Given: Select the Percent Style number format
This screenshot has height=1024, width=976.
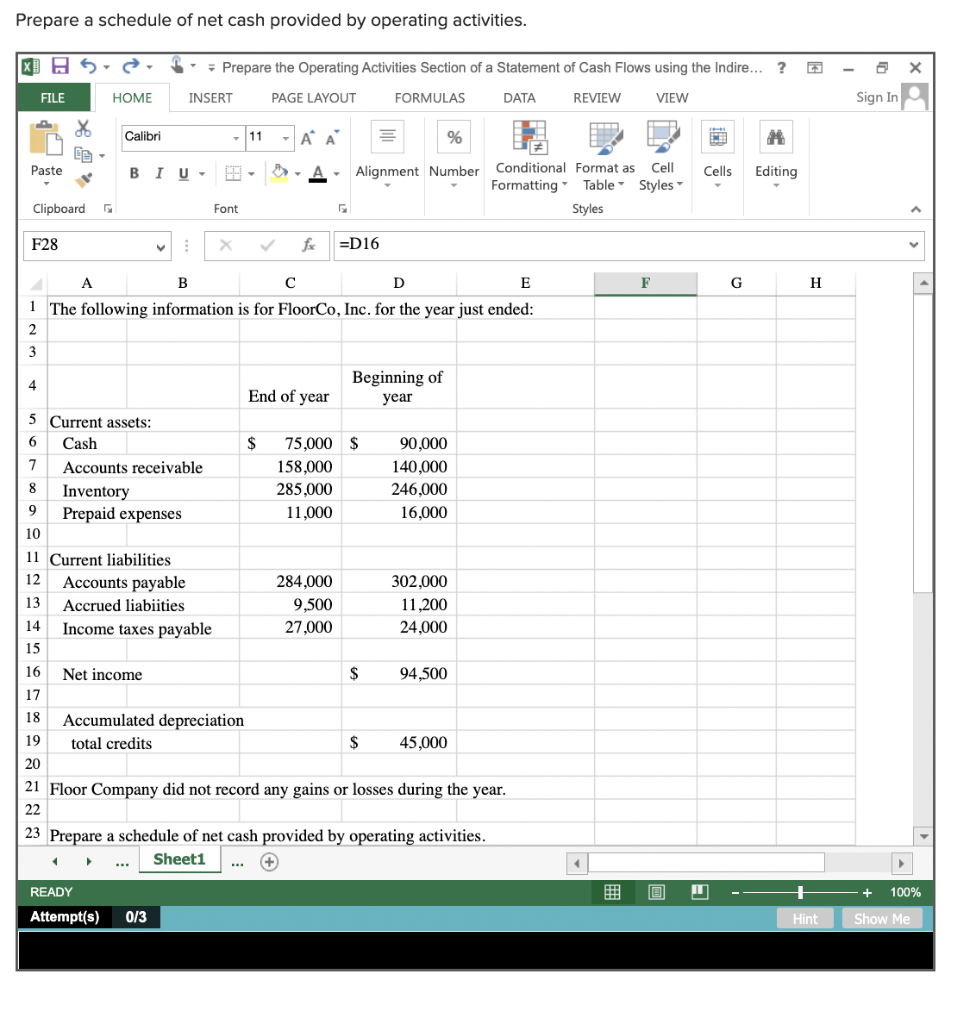Looking at the screenshot, I should (x=454, y=137).
